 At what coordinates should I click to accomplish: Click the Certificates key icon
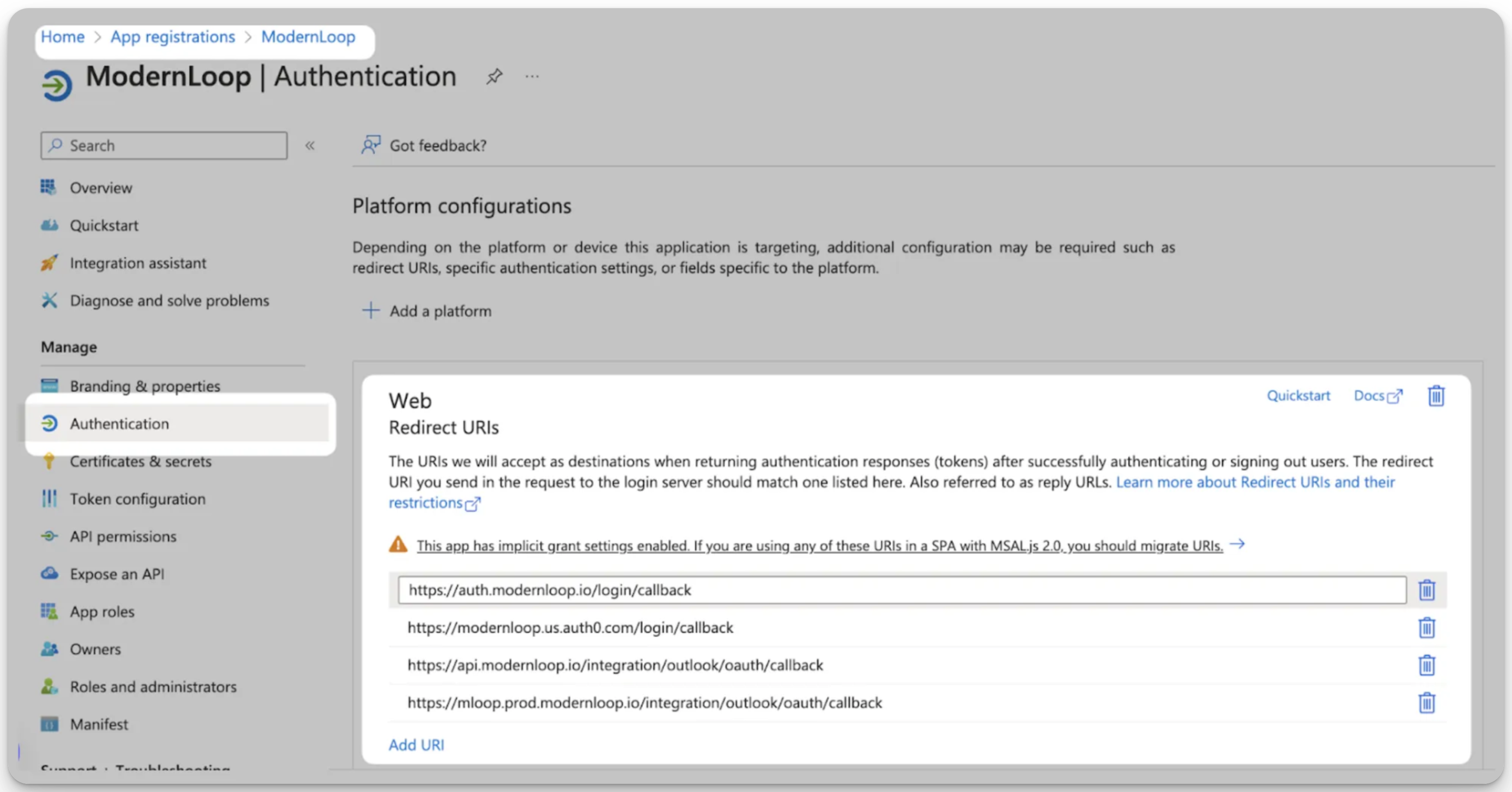click(49, 461)
